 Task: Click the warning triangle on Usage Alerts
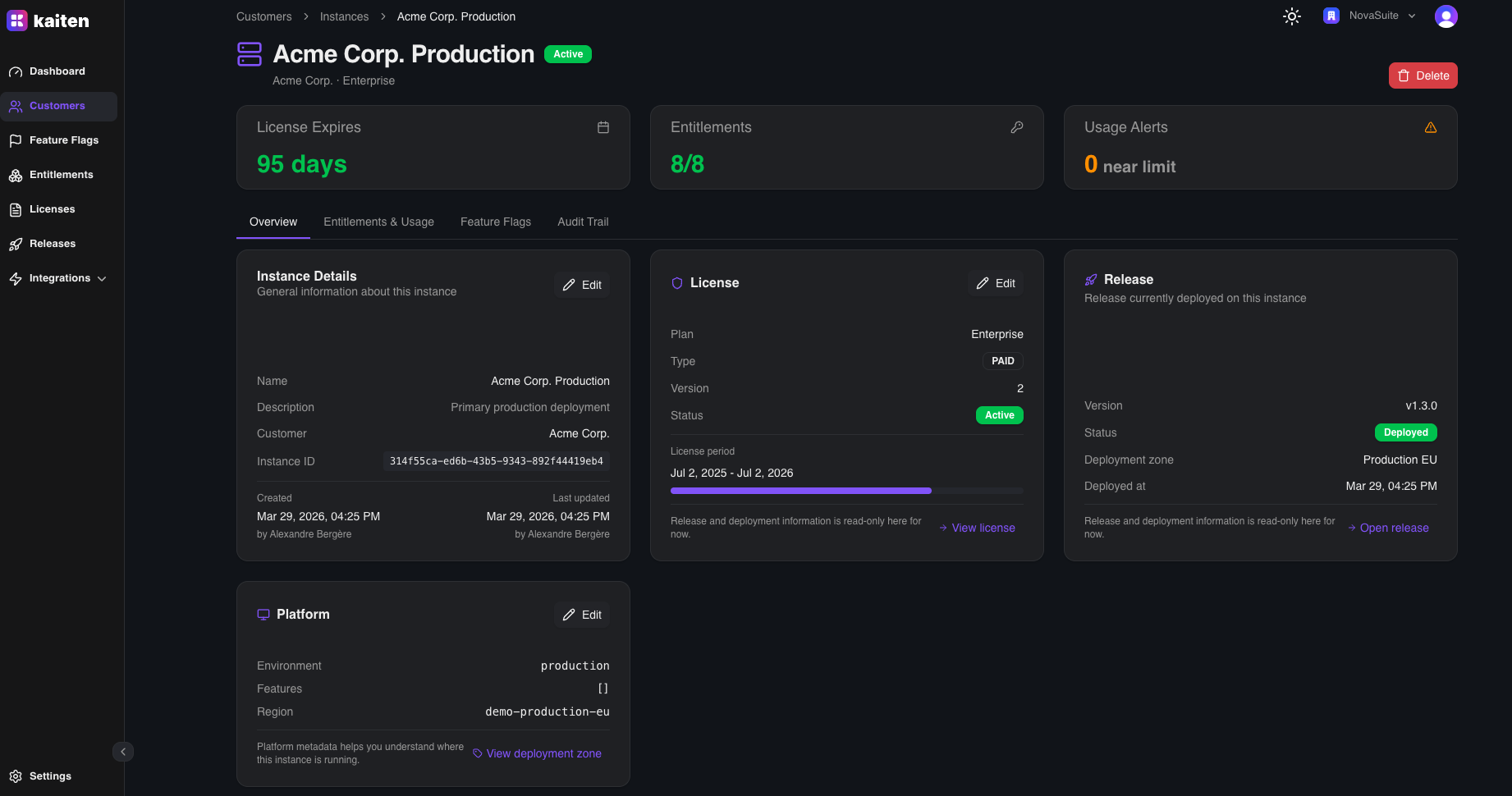tap(1430, 127)
